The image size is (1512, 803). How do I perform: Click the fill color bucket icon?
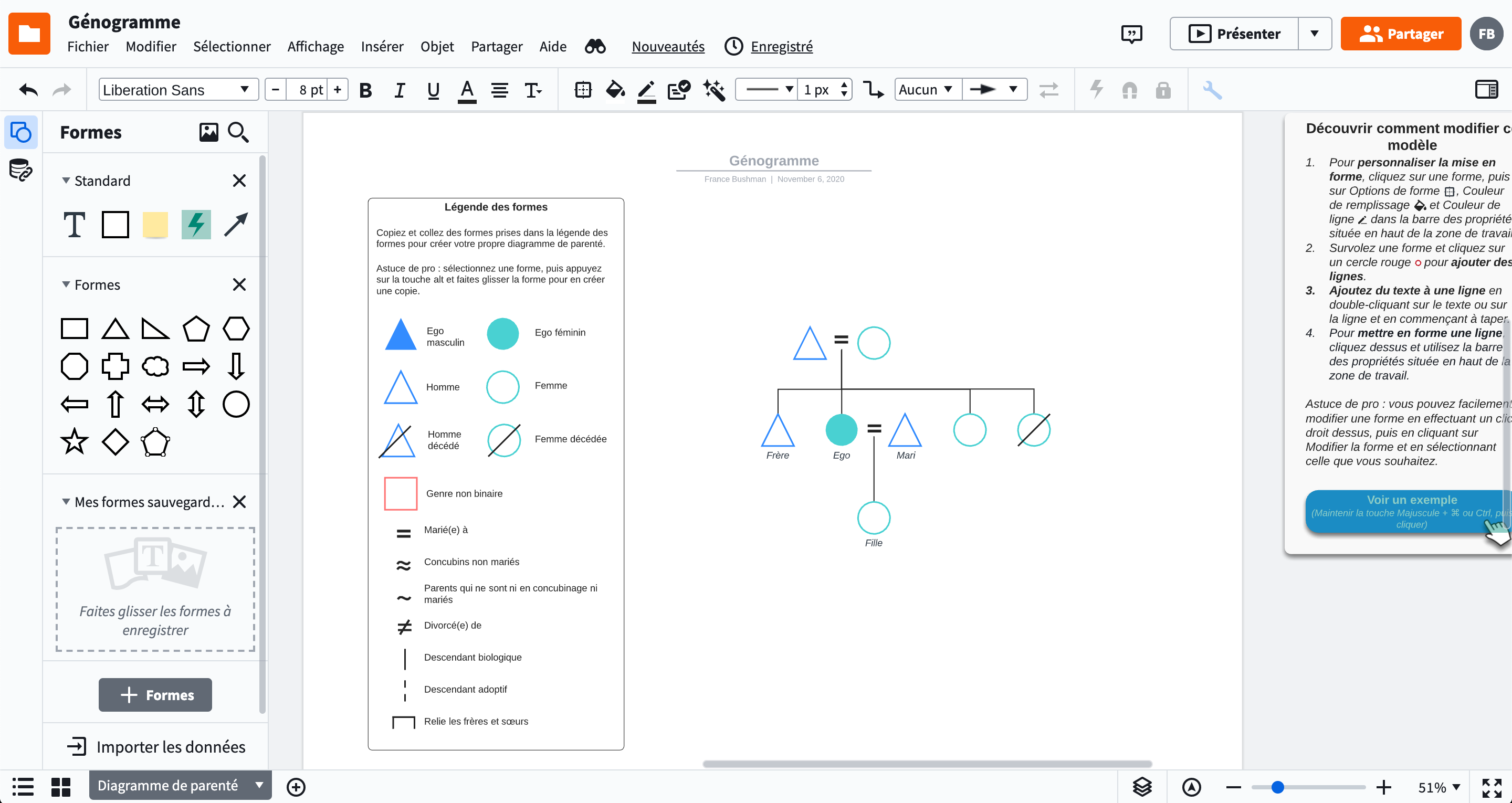pos(615,90)
